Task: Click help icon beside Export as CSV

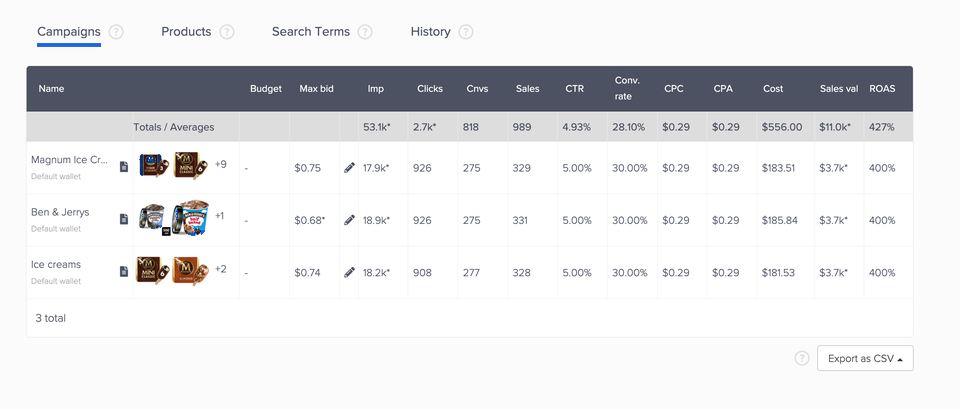Action: 802,359
